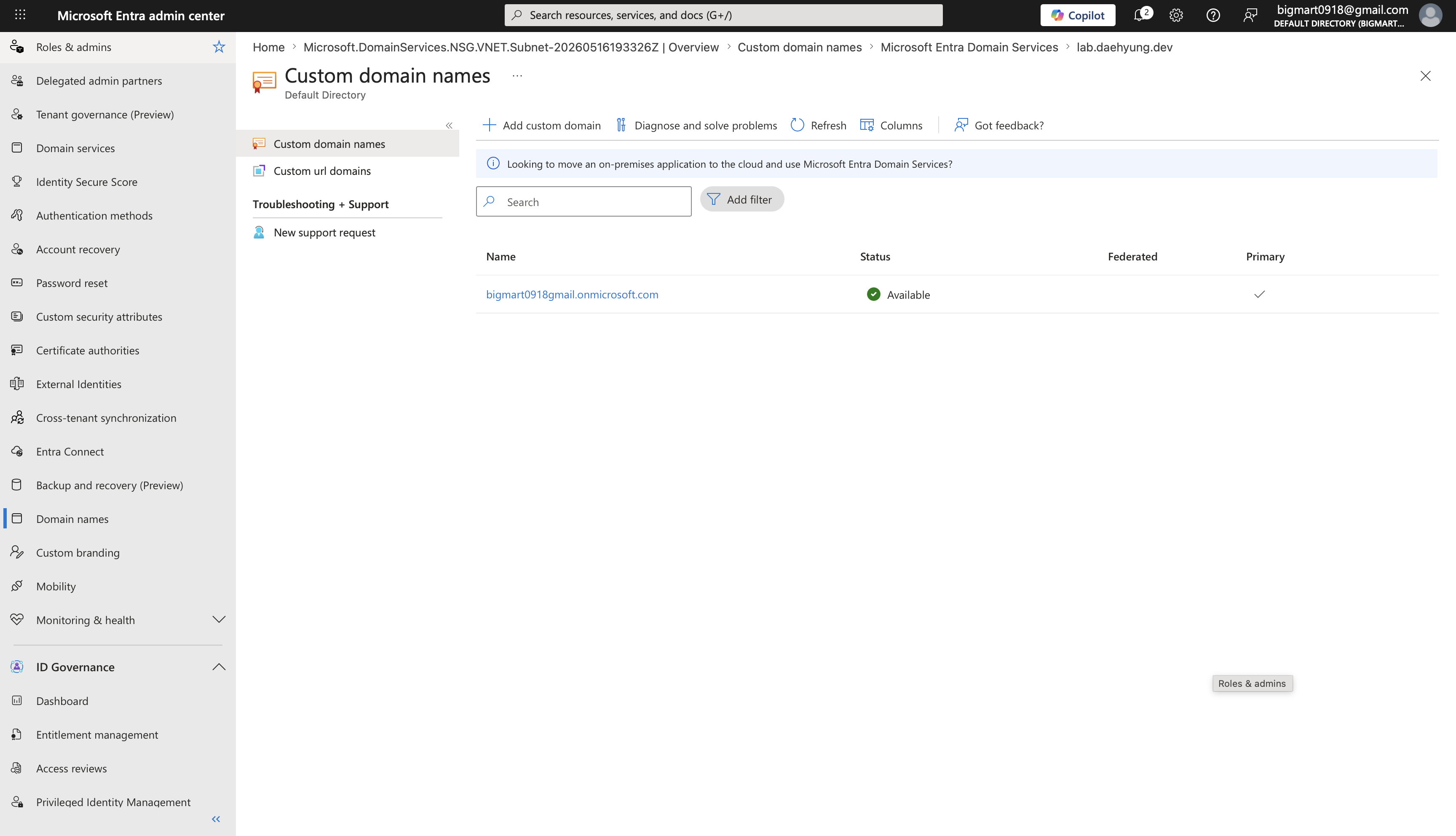The width and height of the screenshot is (1456, 836).
Task: Open the app launcher waffle icon
Action: coord(20,15)
